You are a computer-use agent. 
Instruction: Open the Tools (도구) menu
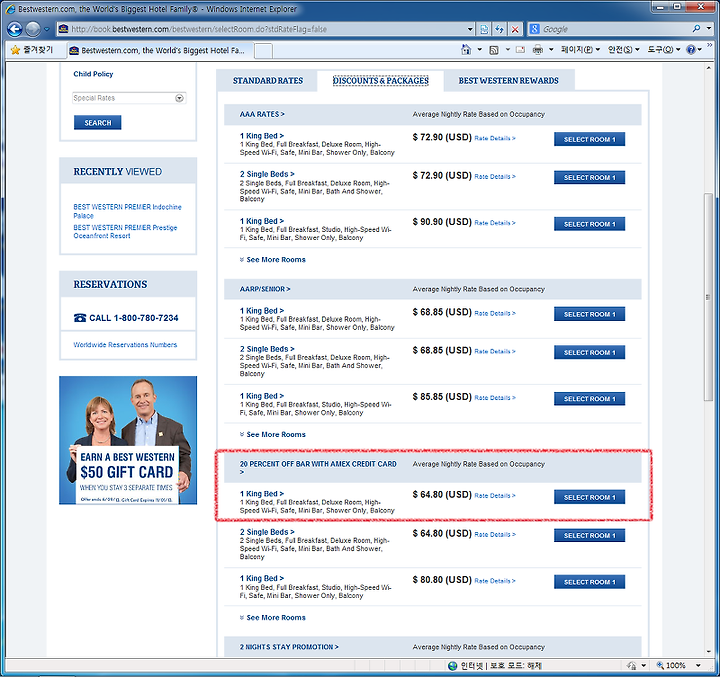(x=664, y=50)
